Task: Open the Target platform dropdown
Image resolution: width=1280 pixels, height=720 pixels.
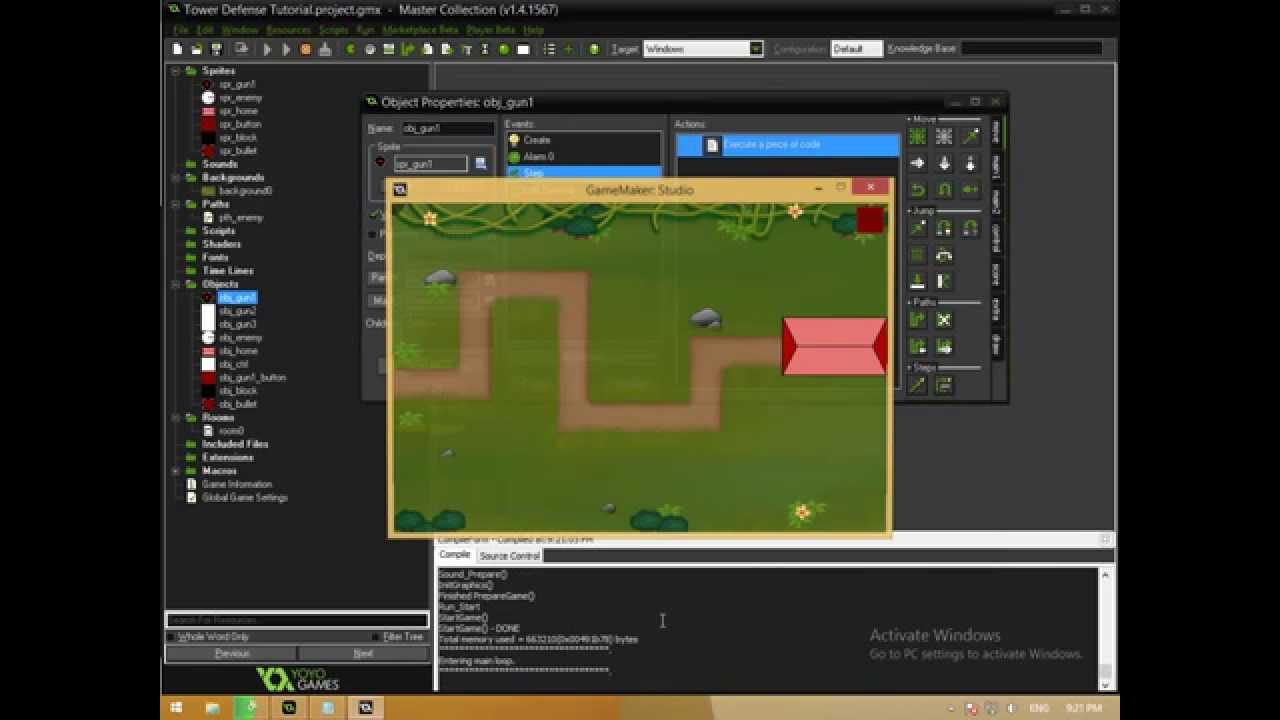Action: coord(756,49)
